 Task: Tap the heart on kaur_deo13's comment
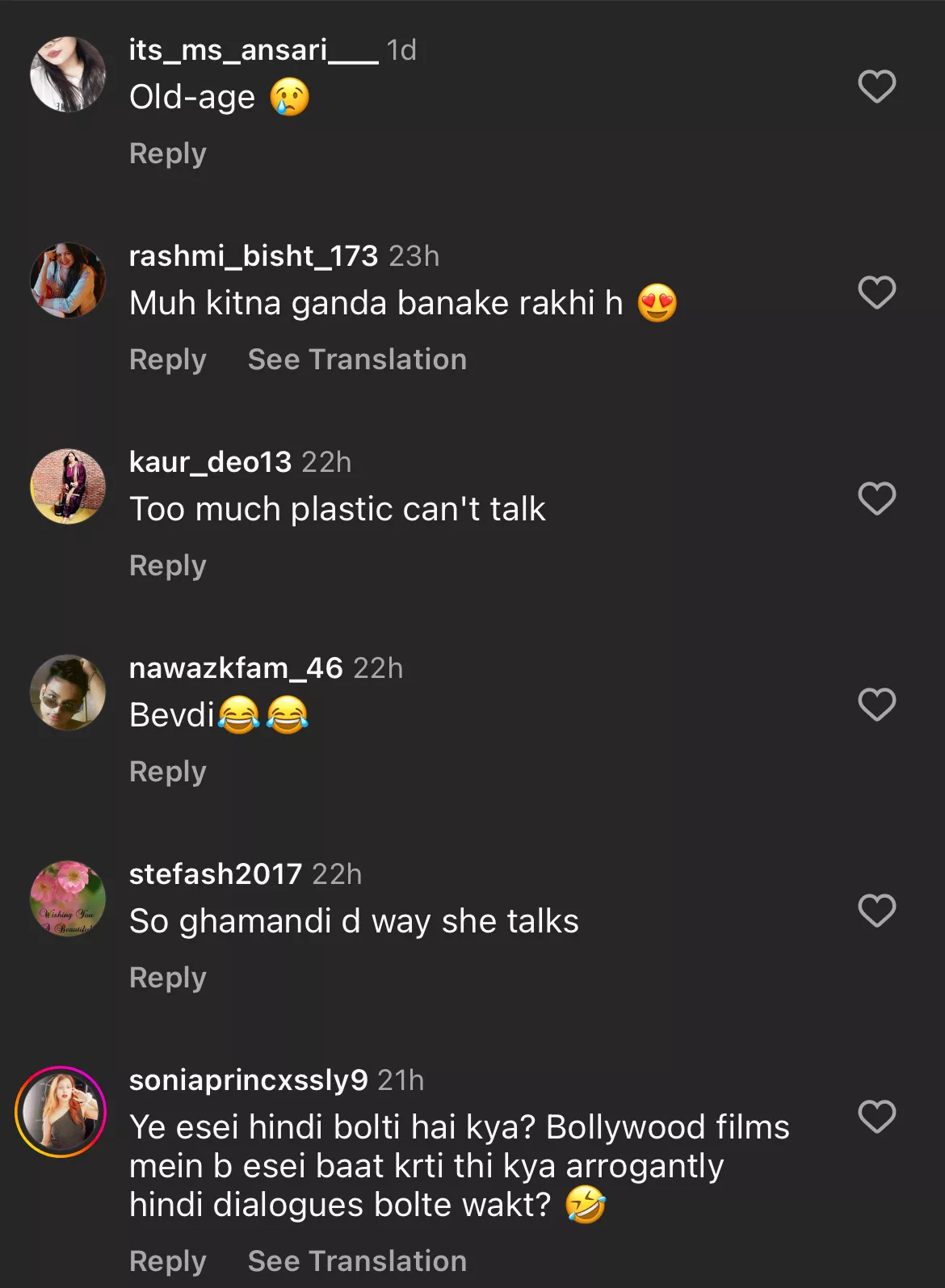[x=876, y=499]
